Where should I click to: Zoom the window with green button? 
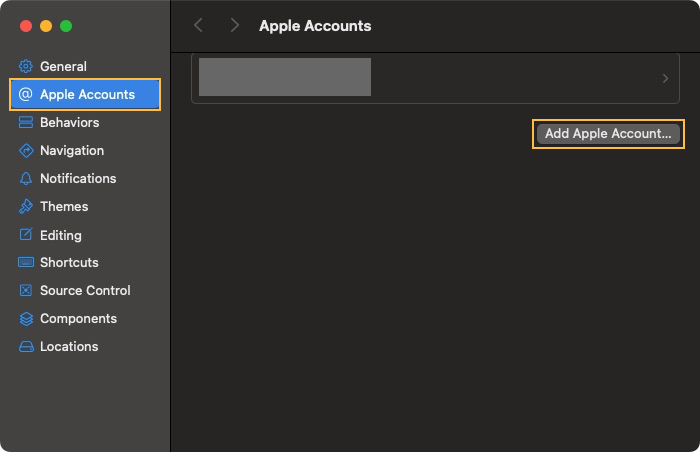point(66,26)
